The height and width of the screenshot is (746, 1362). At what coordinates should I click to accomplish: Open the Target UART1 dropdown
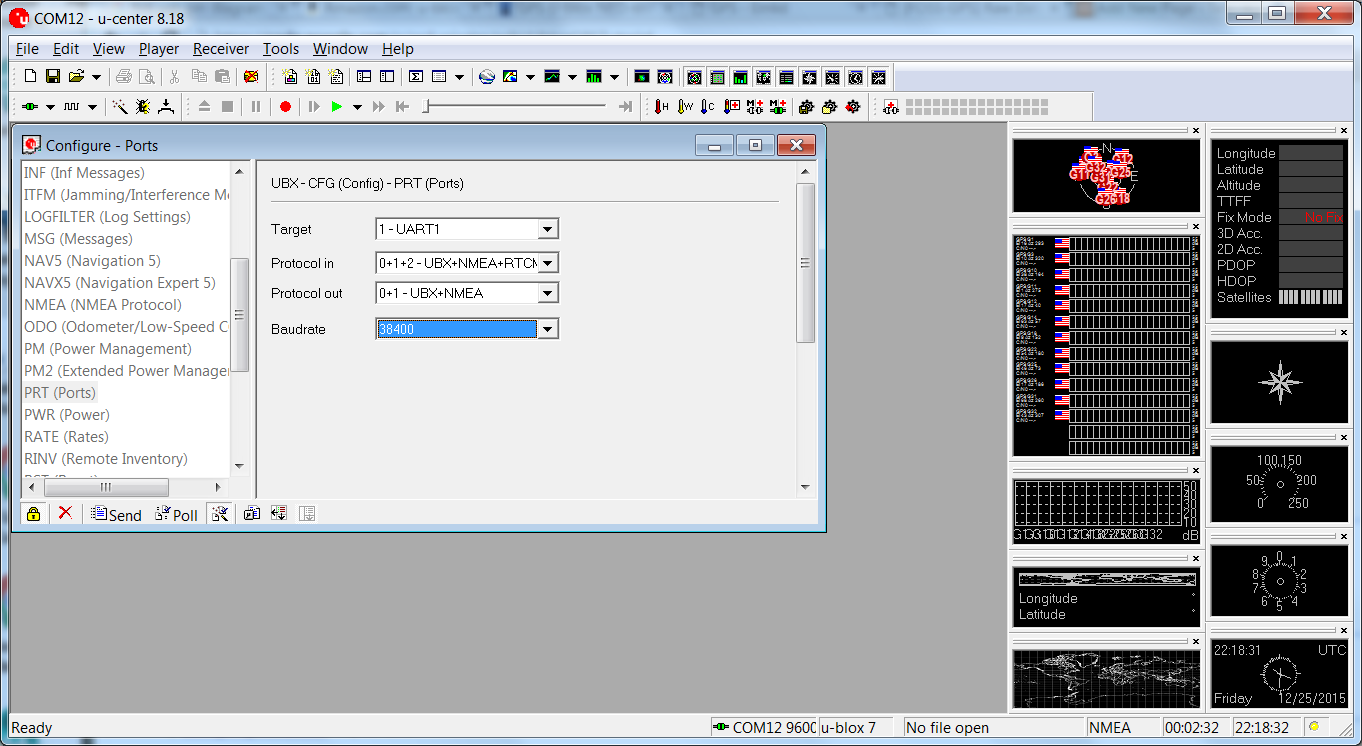[547, 229]
